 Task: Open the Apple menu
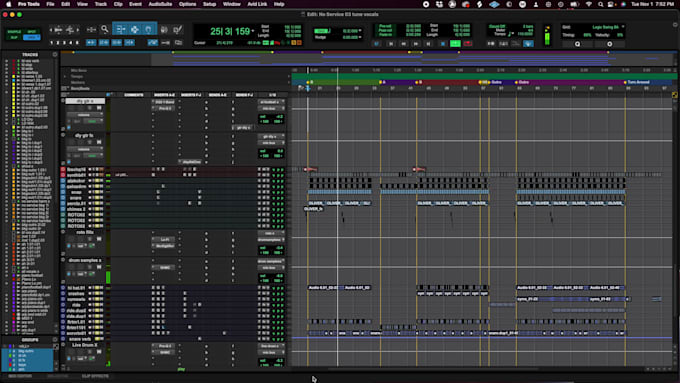click(x=8, y=4)
